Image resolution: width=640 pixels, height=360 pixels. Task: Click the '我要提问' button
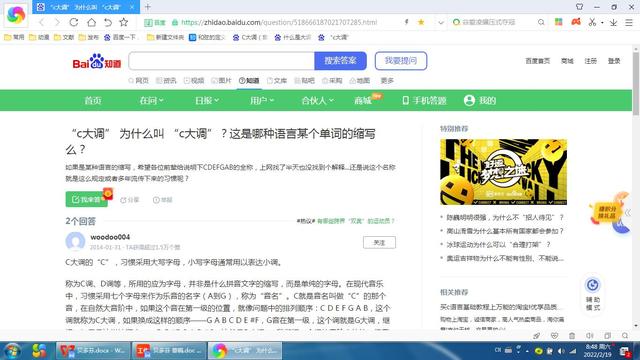(401, 61)
